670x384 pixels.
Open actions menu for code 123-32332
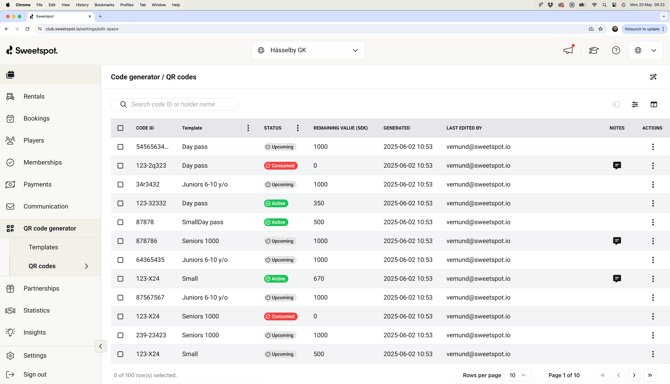point(652,203)
